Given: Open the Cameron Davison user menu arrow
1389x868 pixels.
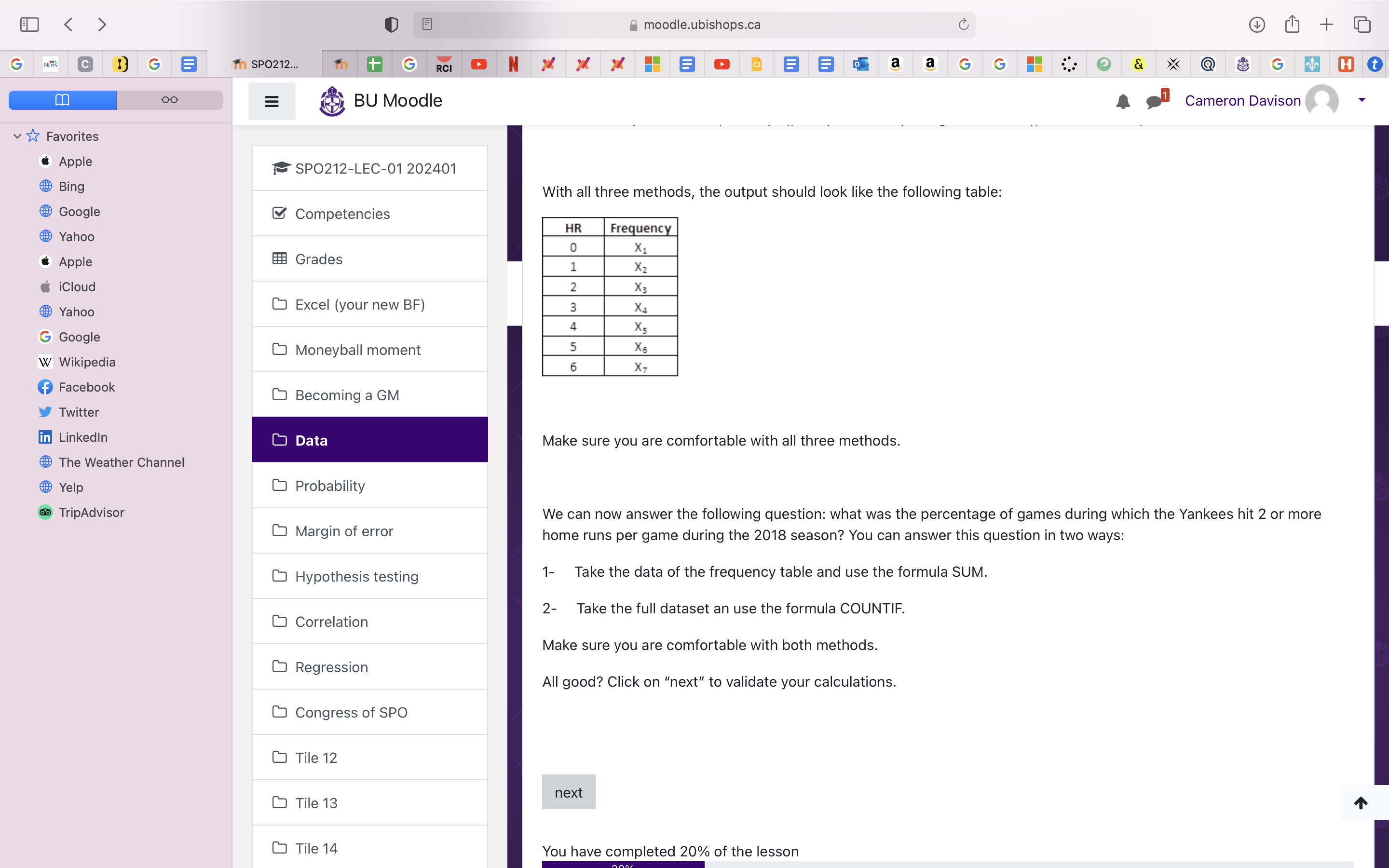Looking at the screenshot, I should (1362, 100).
